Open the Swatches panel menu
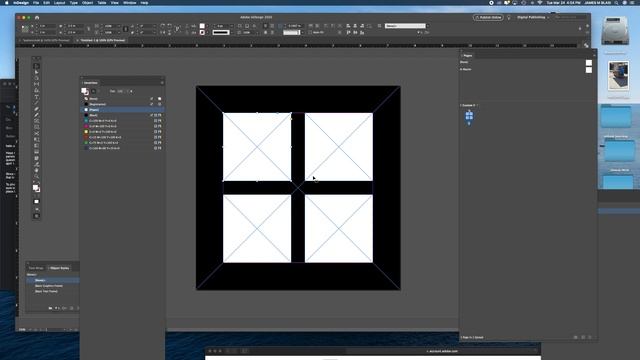Viewport: 640px width, 360px height. point(162,83)
